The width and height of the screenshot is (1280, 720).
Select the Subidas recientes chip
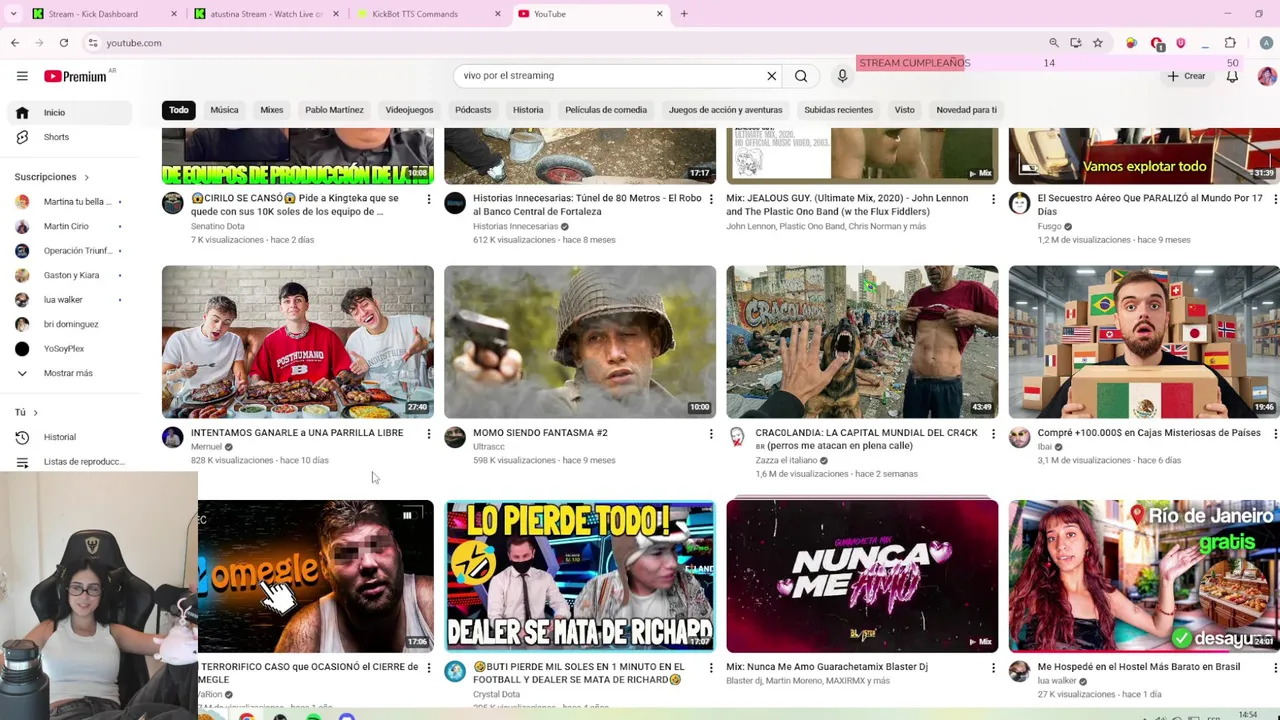coord(838,110)
